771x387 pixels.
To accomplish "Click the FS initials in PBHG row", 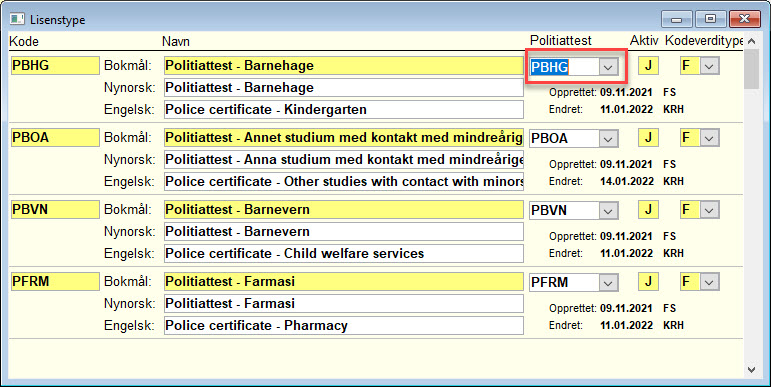I will (669, 92).
